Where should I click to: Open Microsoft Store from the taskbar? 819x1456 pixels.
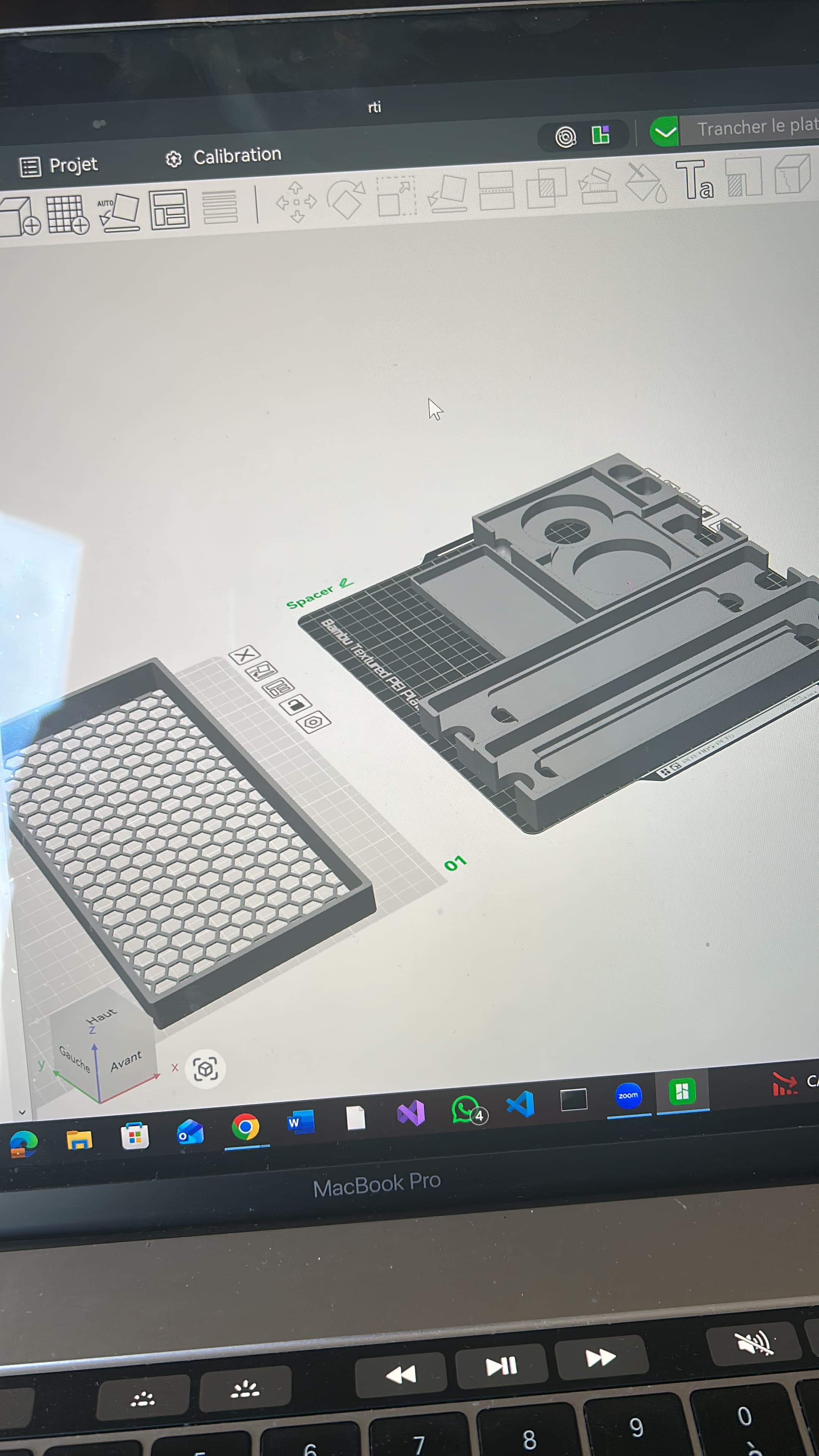coord(135,1136)
